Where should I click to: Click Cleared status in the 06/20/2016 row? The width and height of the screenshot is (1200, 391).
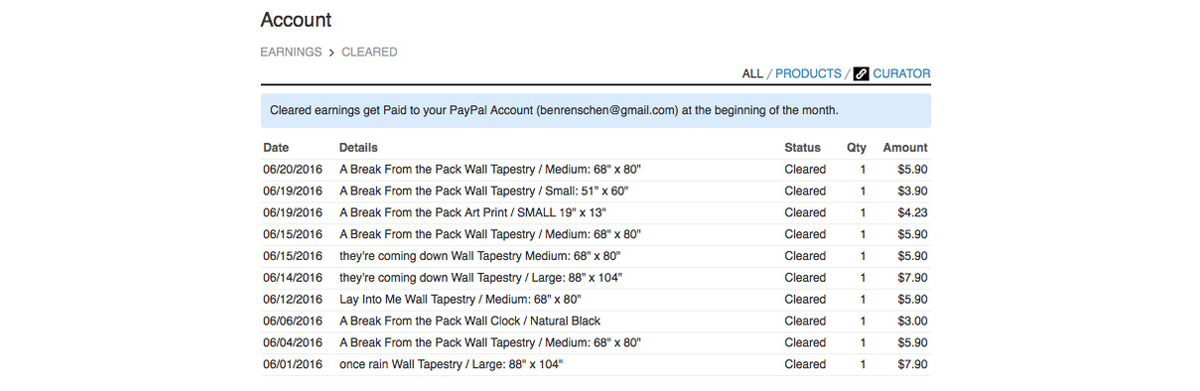tap(805, 170)
